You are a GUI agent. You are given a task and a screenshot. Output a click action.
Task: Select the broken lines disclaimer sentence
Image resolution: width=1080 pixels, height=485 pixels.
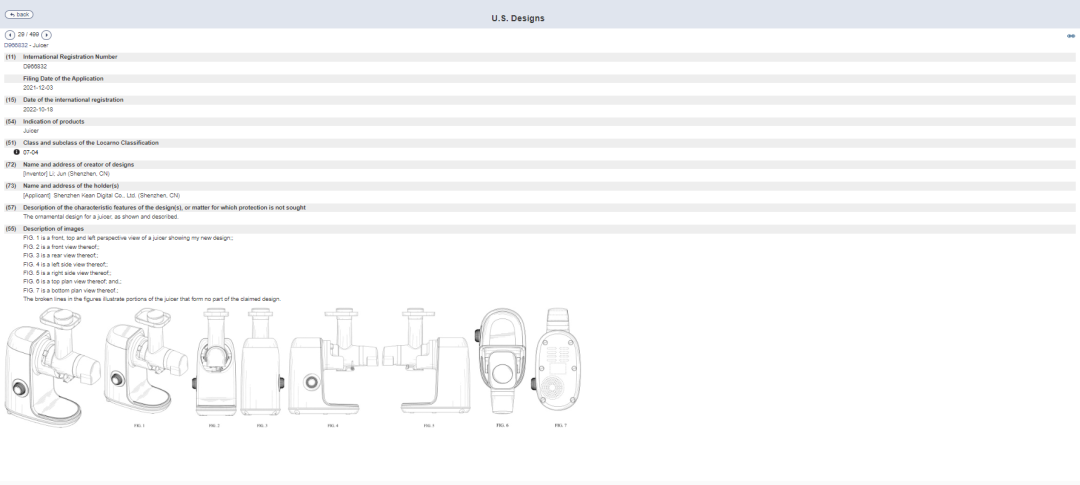(152, 299)
